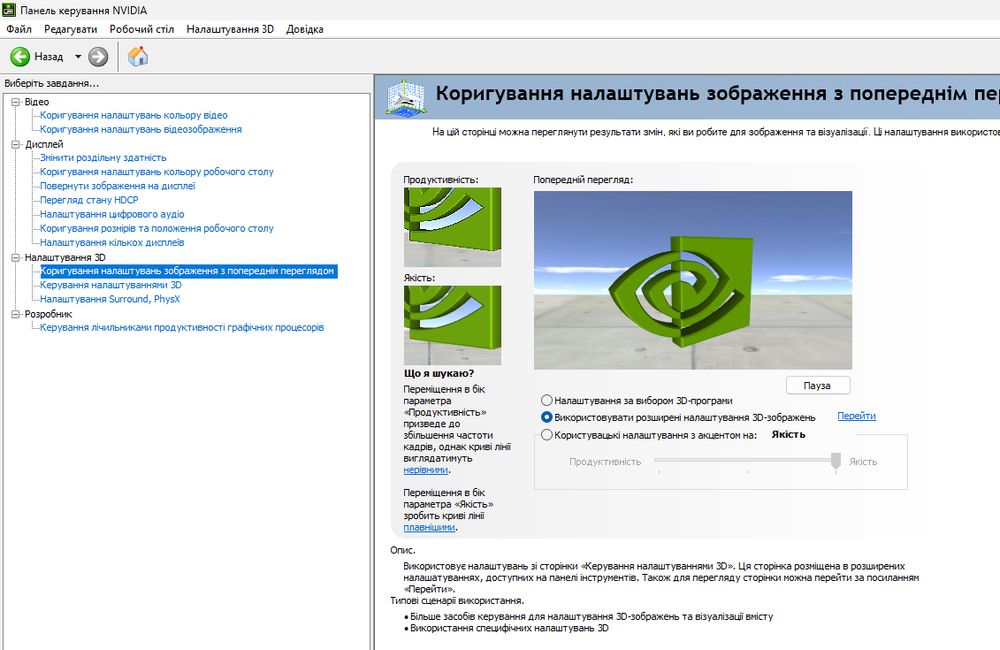The width and height of the screenshot is (1000, 650).
Task: Click the Пауза button
Action: [x=818, y=385]
